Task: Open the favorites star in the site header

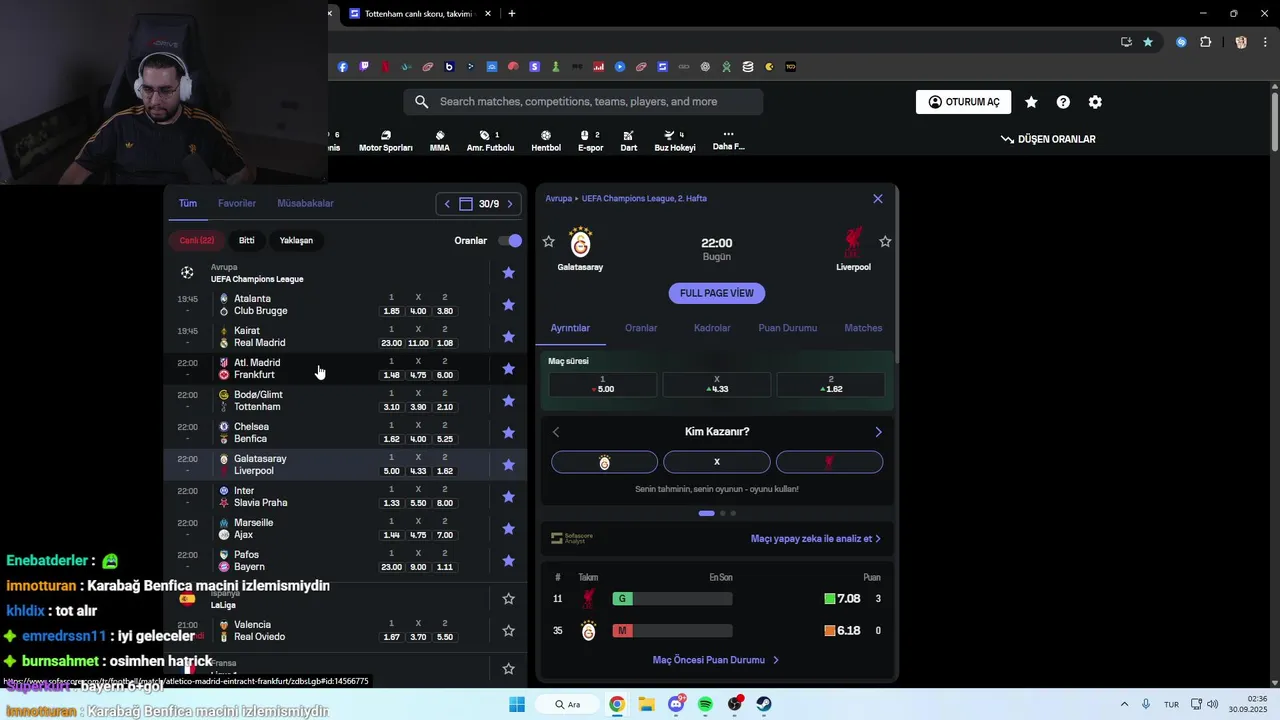Action: coord(1031,102)
